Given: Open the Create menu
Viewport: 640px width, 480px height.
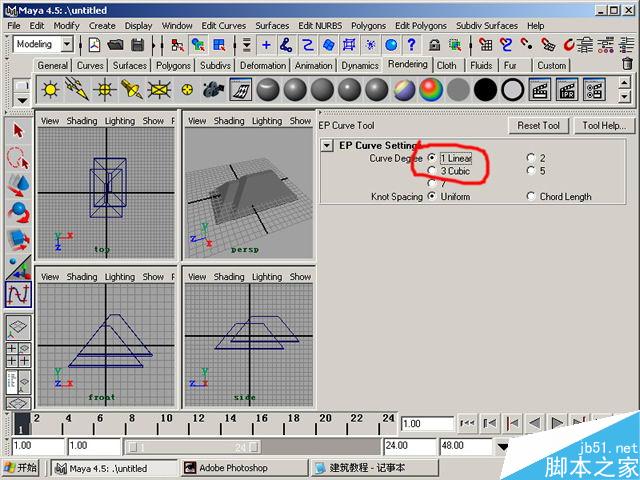Looking at the screenshot, I should click(x=102, y=26).
